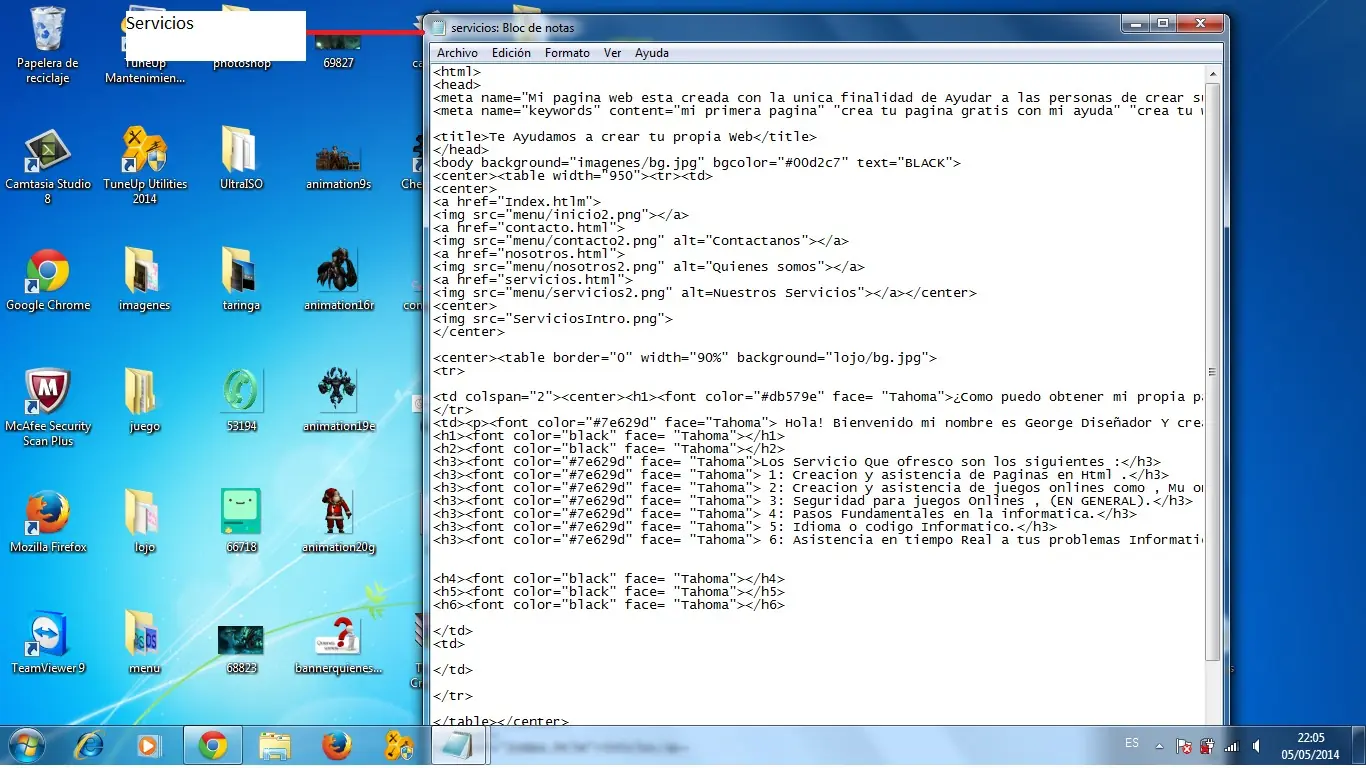Click the Show desktop button
This screenshot has width=1366, height=768.
click(x=1358, y=746)
